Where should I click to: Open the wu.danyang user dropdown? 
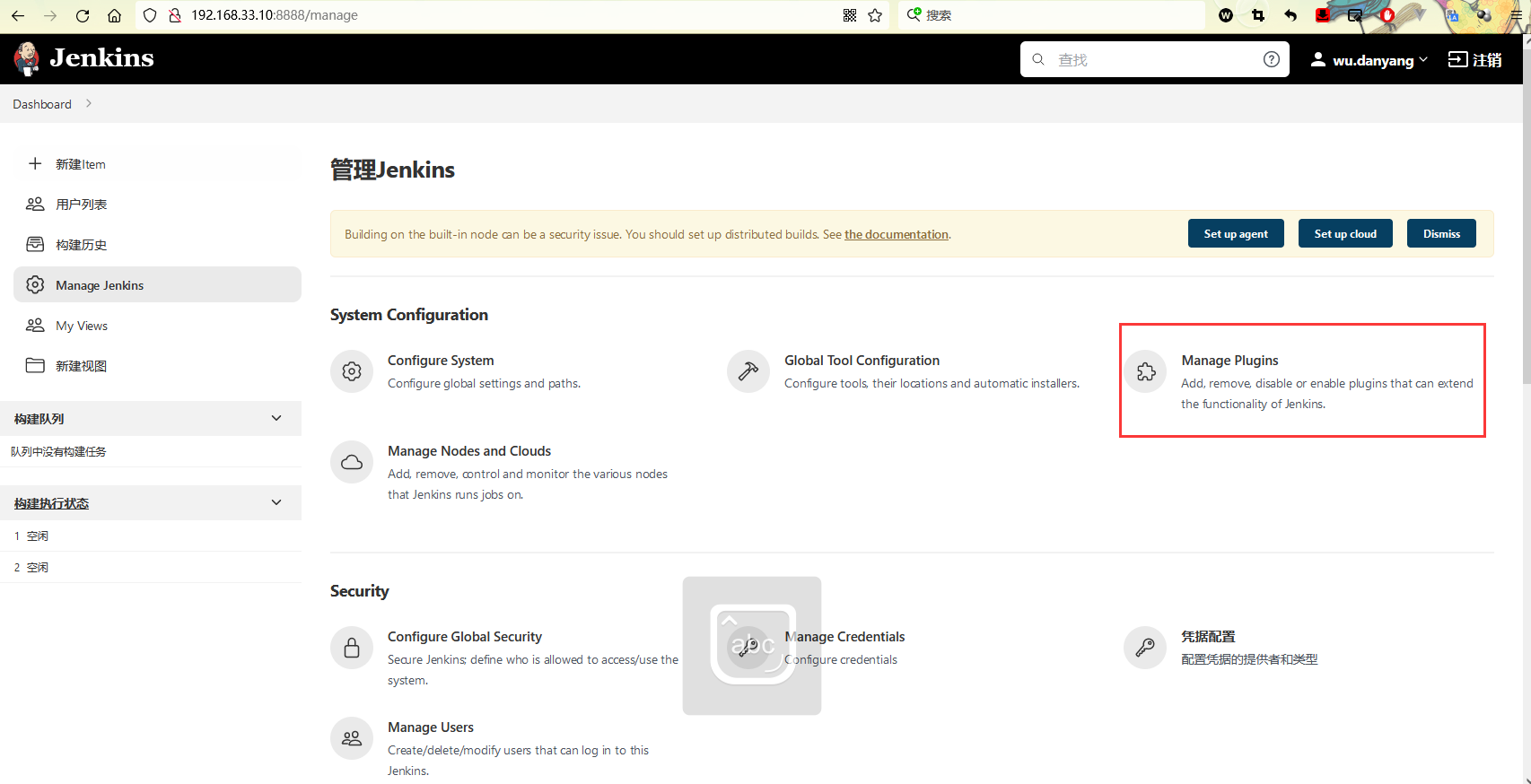pyautogui.click(x=1369, y=60)
